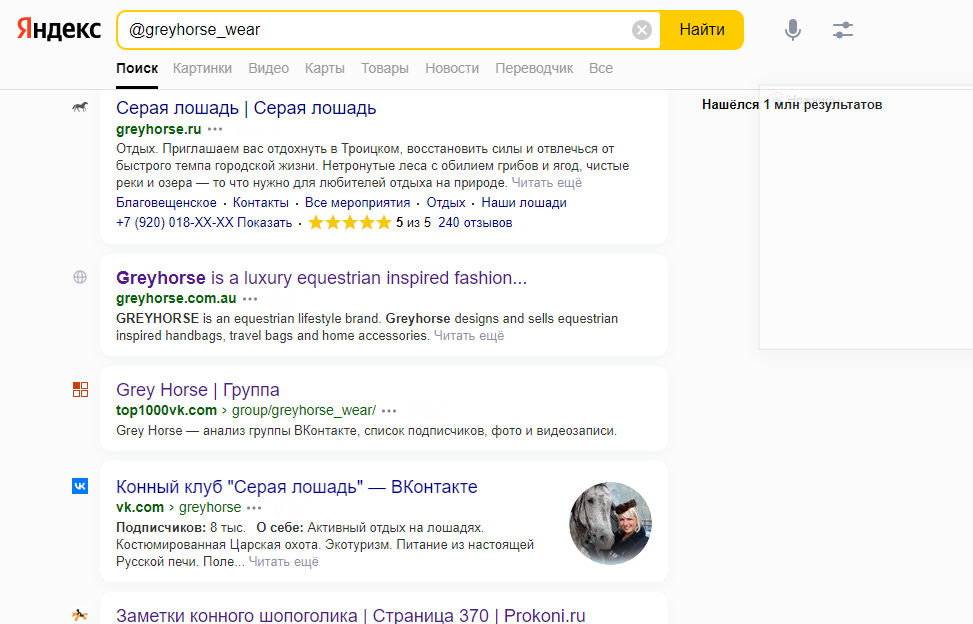Open the Благовещенское sitelink
The image size is (973, 624).
pos(166,202)
